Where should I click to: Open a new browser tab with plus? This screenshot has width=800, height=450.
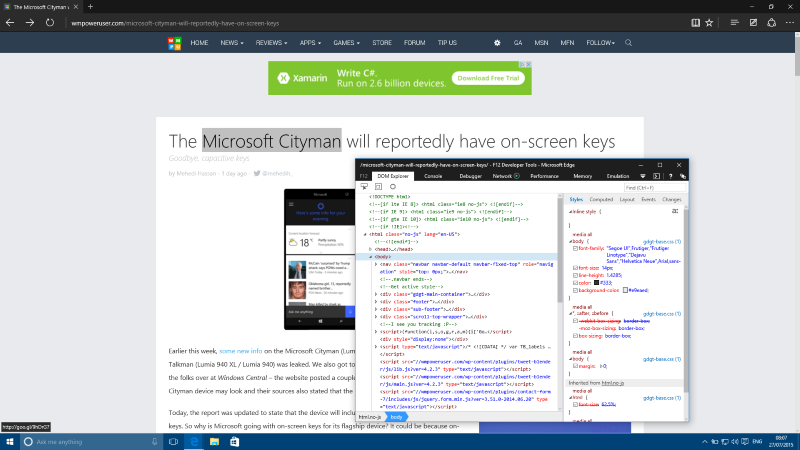[90, 7]
